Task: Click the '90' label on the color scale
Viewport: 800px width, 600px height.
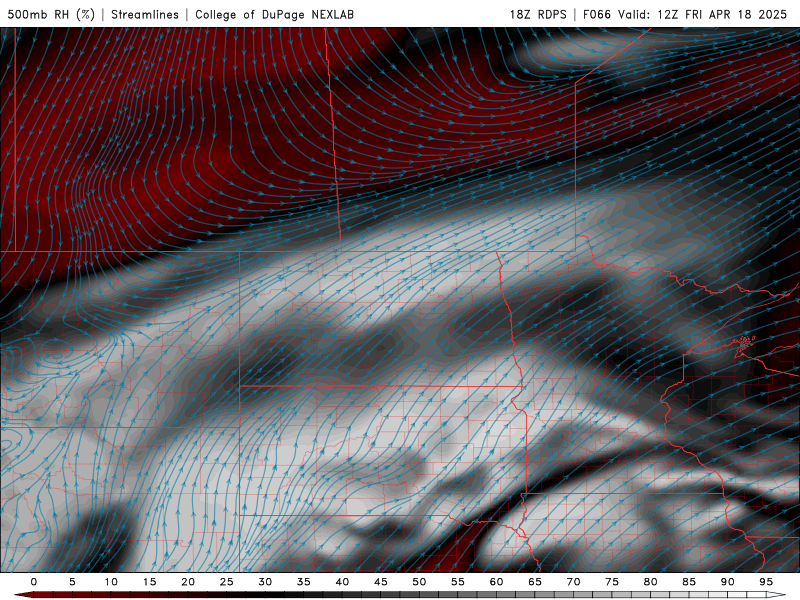Action: [727, 582]
